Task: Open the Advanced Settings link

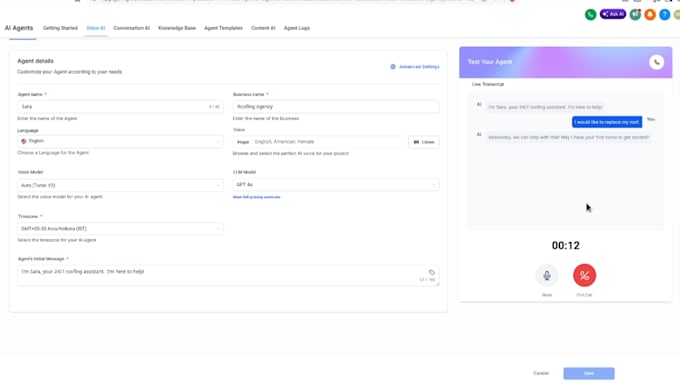Action: pyautogui.click(x=419, y=67)
